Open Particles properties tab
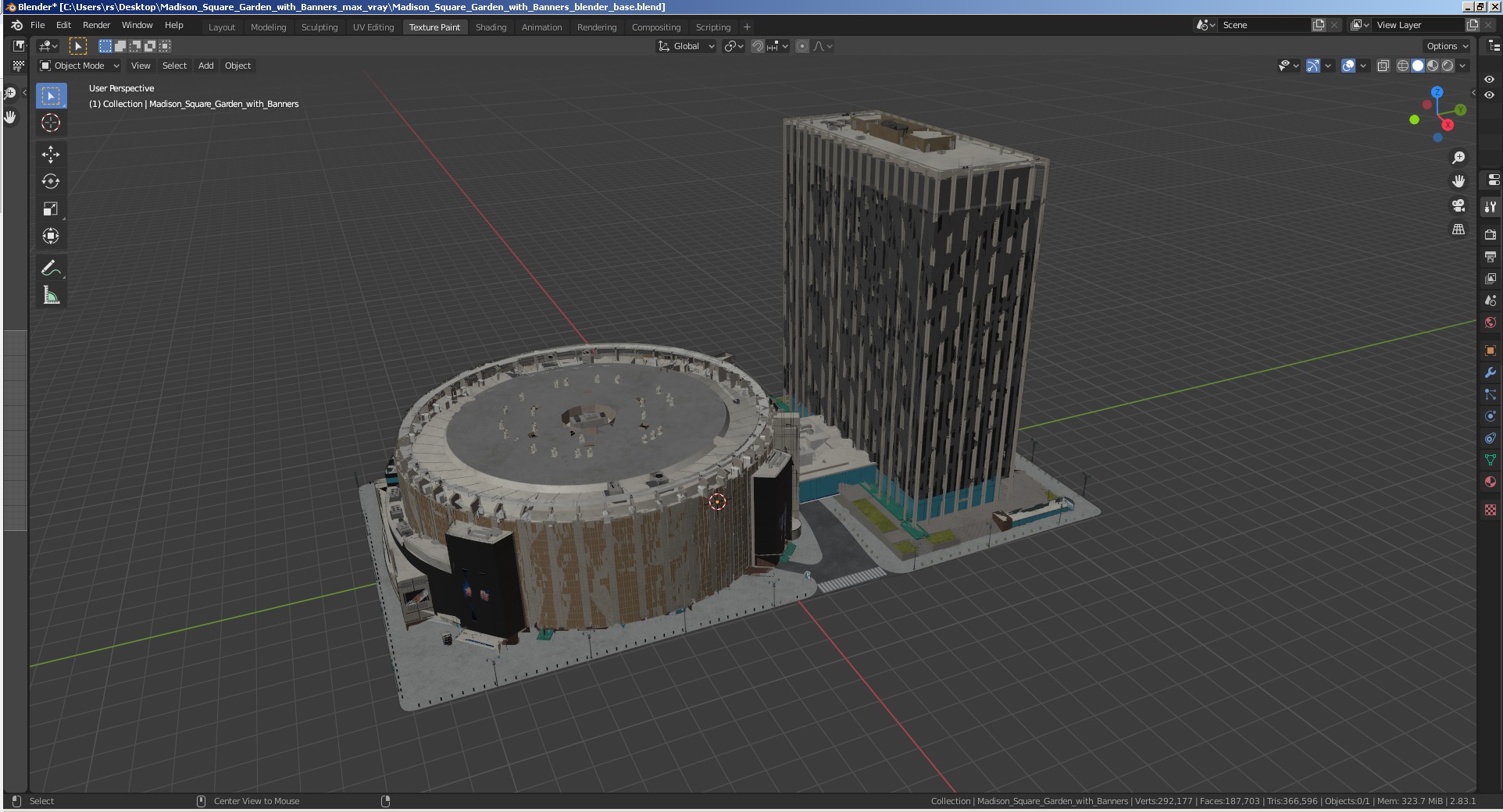The height and width of the screenshot is (812, 1503). [x=1491, y=394]
